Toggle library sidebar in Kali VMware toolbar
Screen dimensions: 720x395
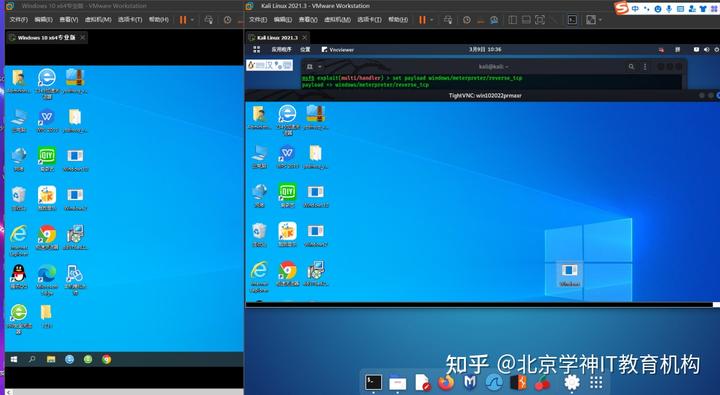point(513,20)
